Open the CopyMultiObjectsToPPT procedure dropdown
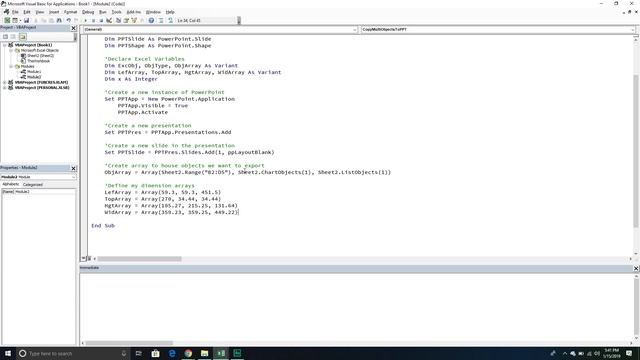The image size is (640, 360). 632,29
